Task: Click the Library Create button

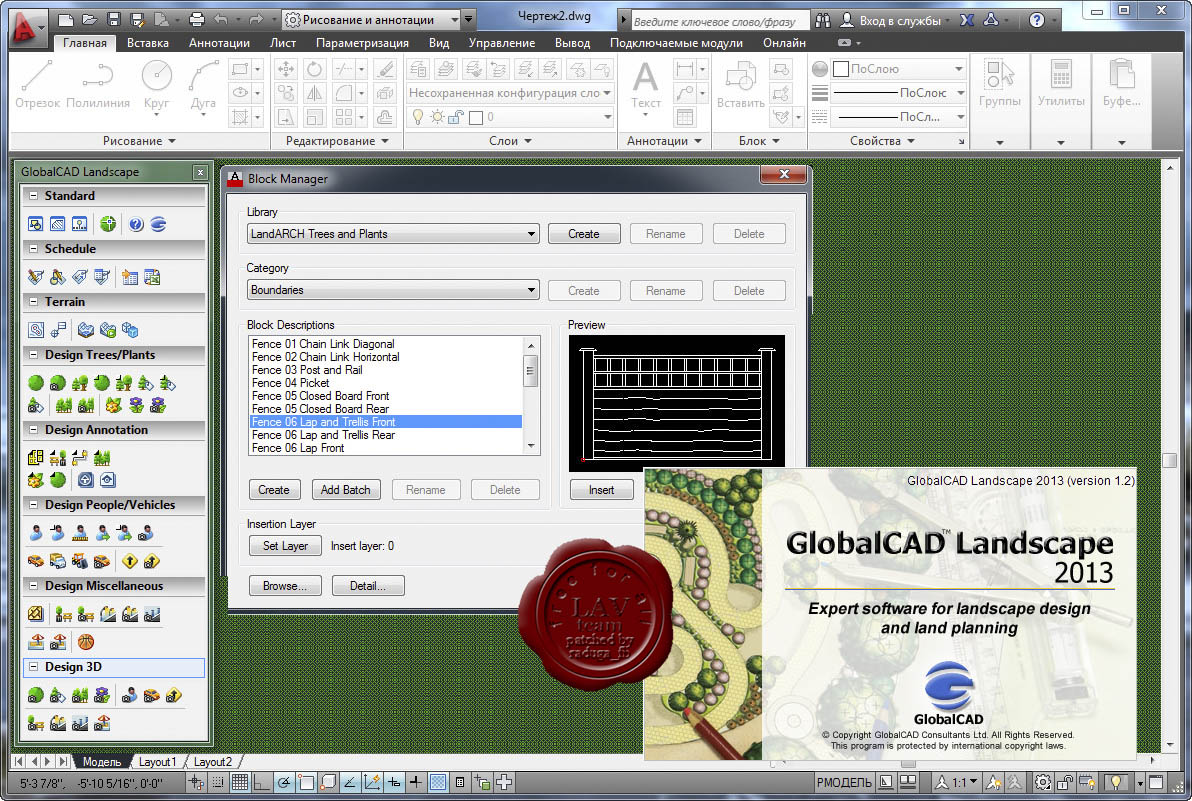Action: 584,234
